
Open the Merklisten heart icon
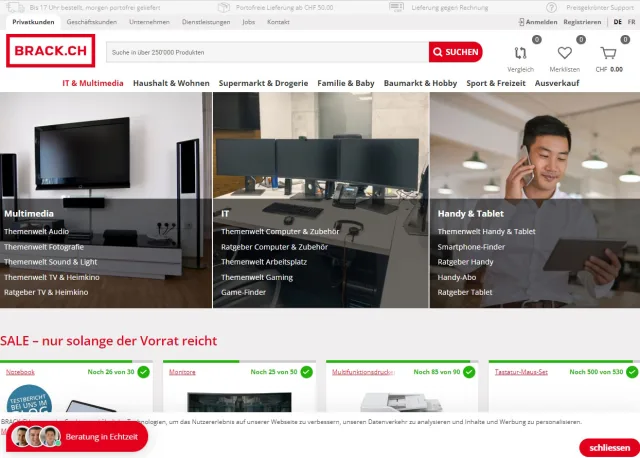[564, 53]
